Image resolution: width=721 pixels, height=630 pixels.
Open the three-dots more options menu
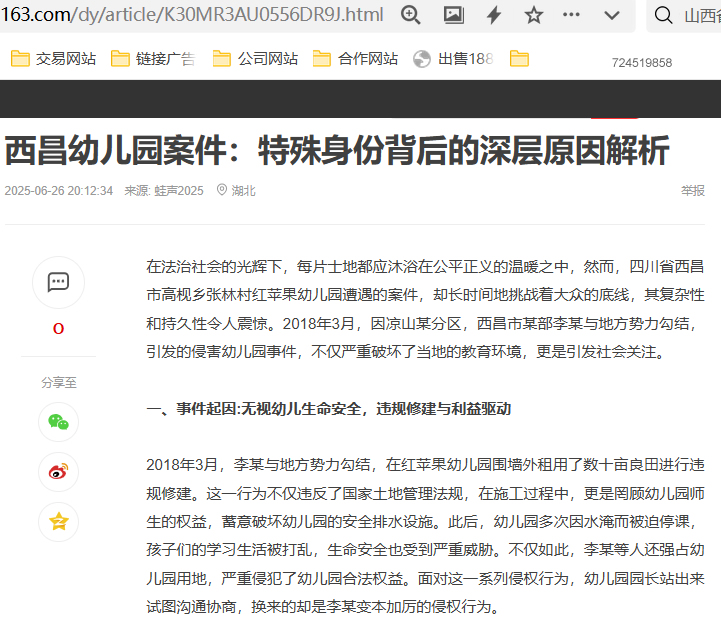tap(571, 15)
